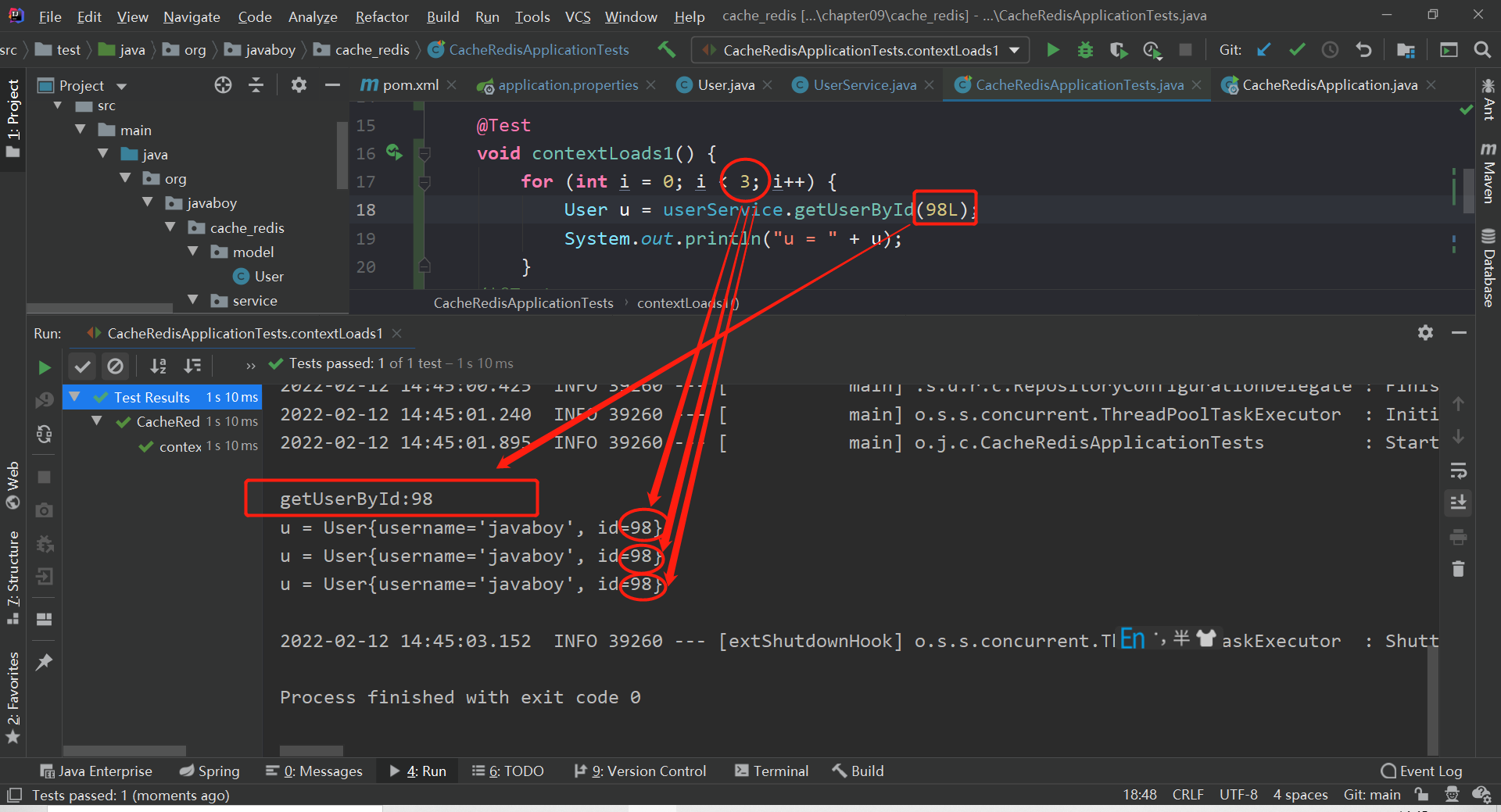
Task: Click the UTF-8 encoding in status bar
Action: [x=1238, y=795]
